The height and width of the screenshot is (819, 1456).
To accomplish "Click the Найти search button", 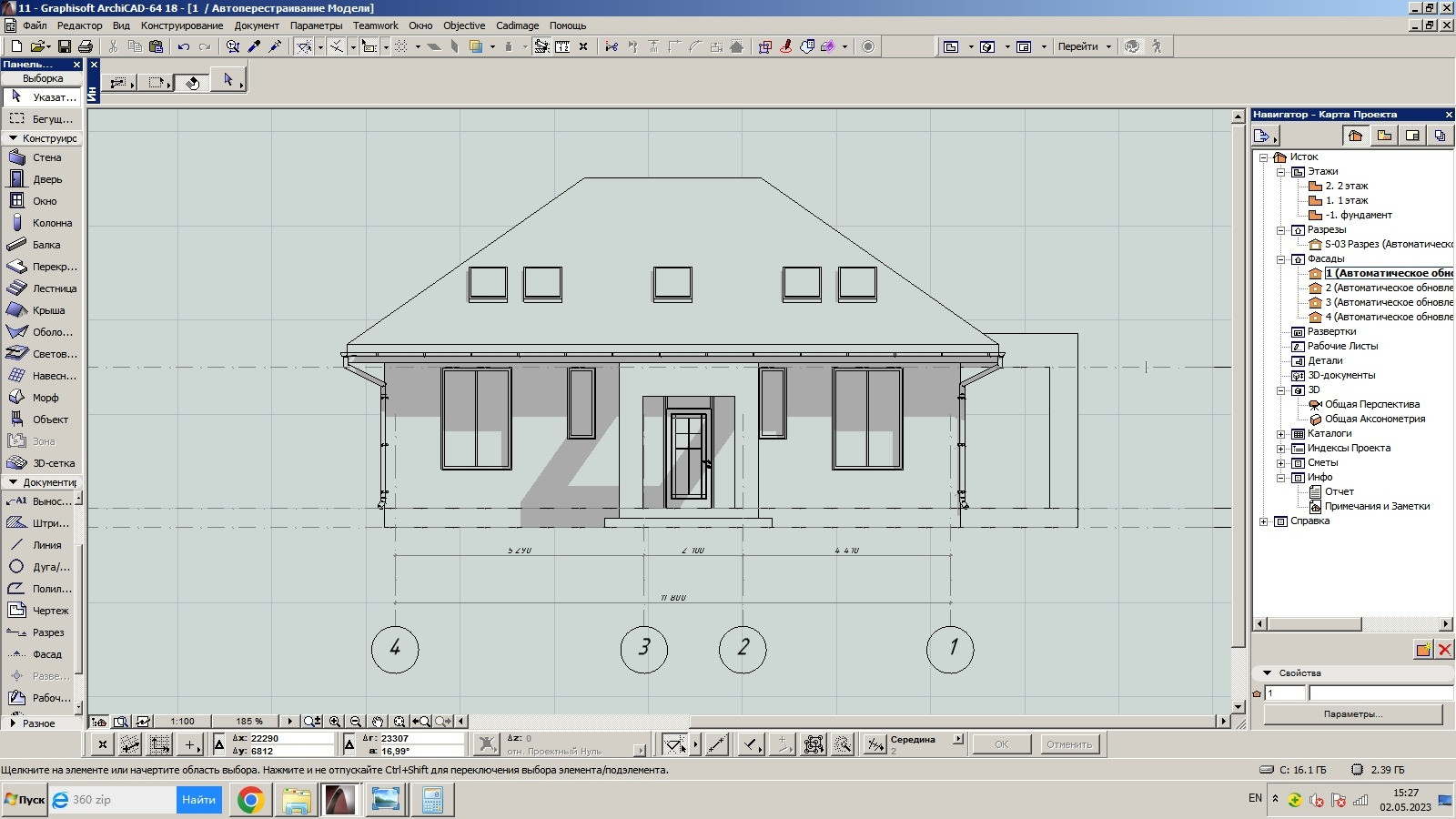I will click(x=198, y=800).
